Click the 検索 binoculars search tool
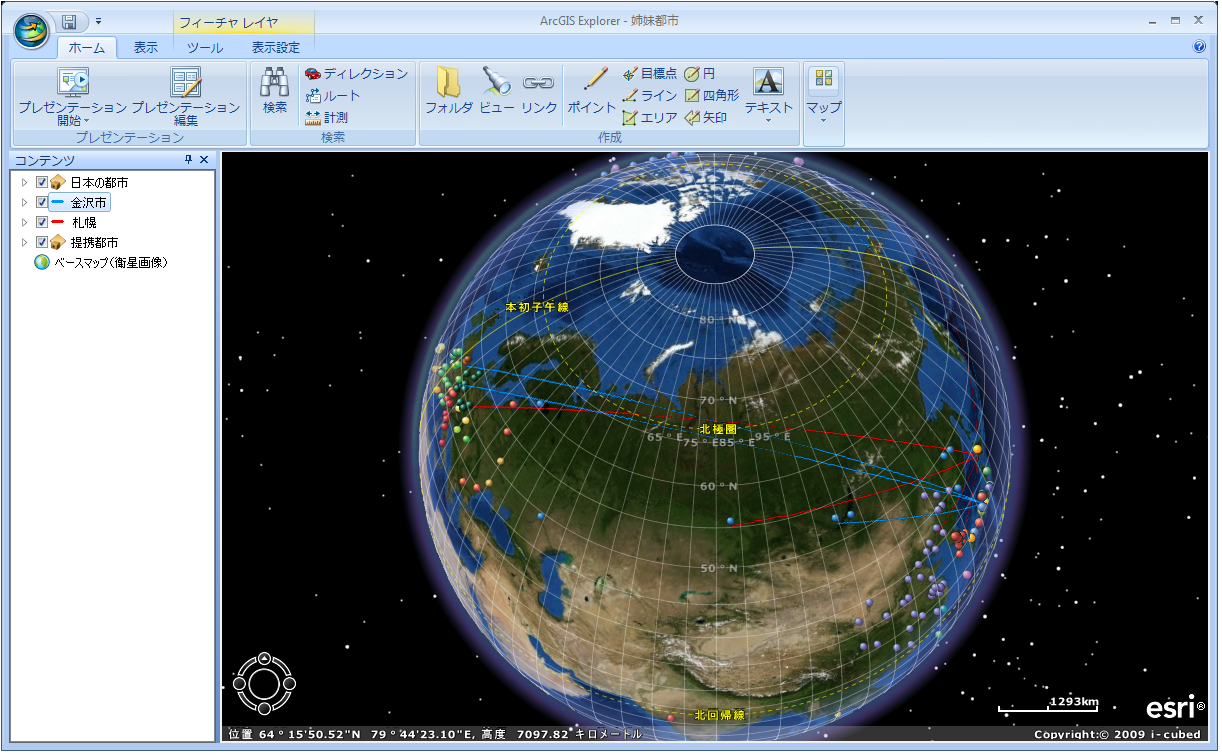 click(275, 91)
